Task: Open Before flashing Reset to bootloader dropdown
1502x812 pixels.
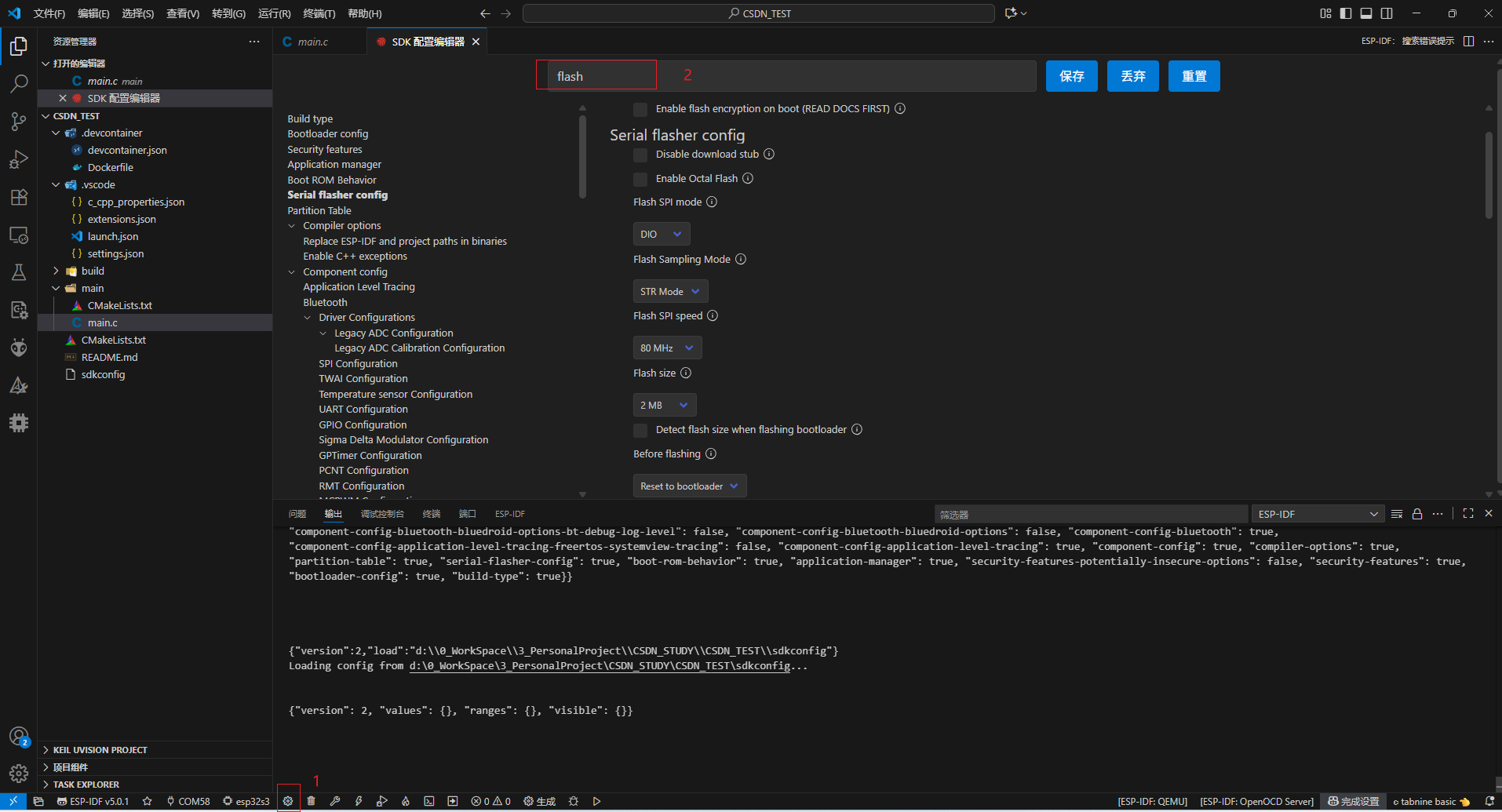Action: [x=690, y=486]
